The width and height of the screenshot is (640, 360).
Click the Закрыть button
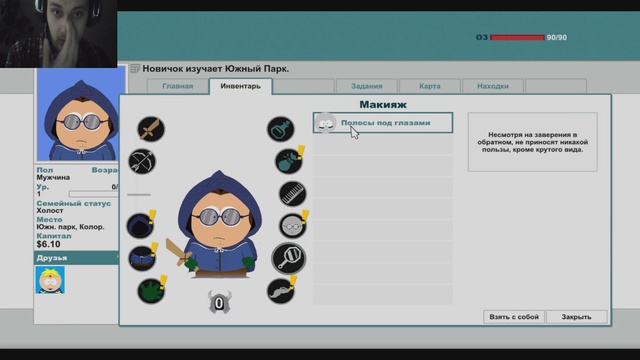click(576, 317)
